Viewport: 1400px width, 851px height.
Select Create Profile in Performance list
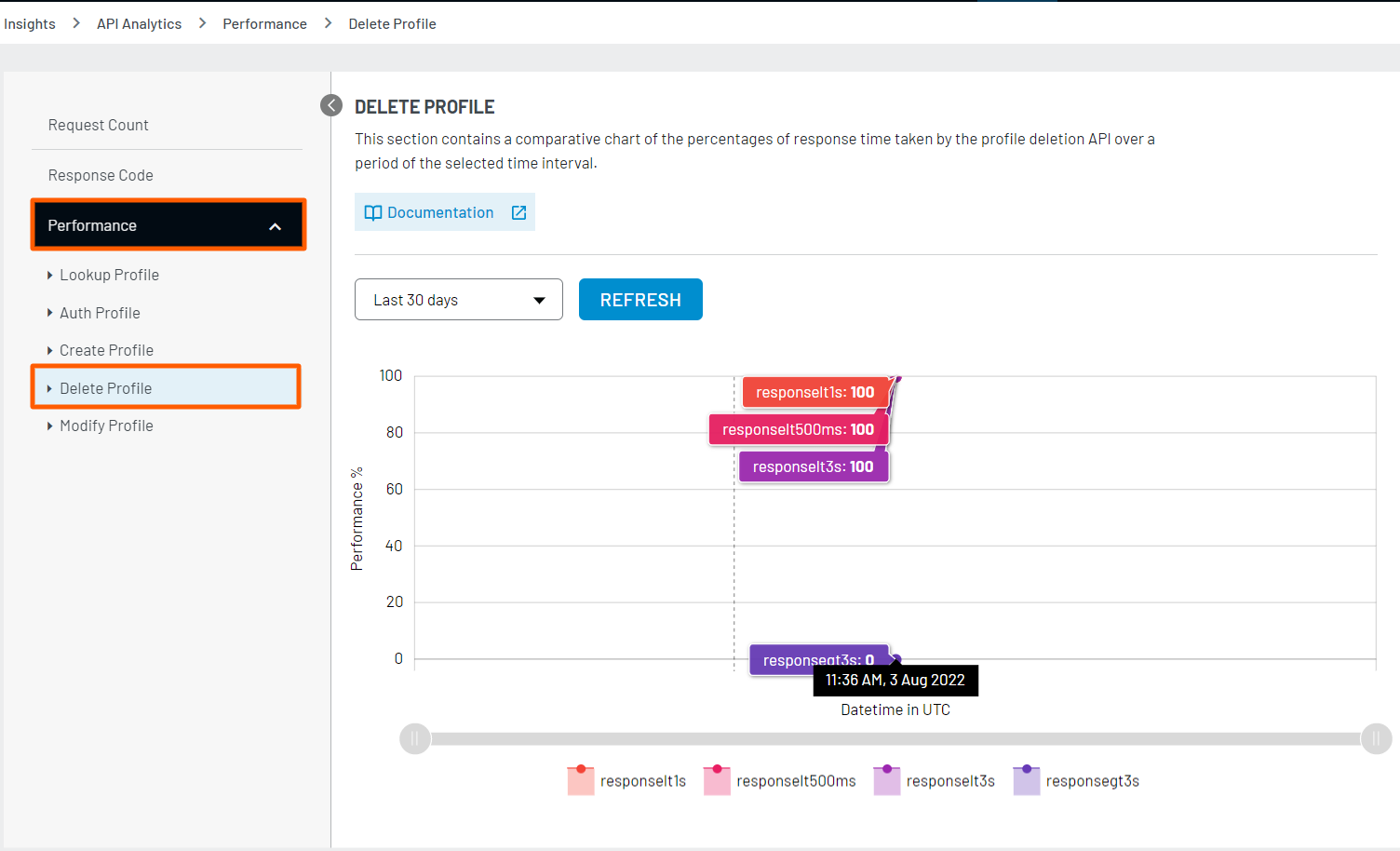click(106, 351)
